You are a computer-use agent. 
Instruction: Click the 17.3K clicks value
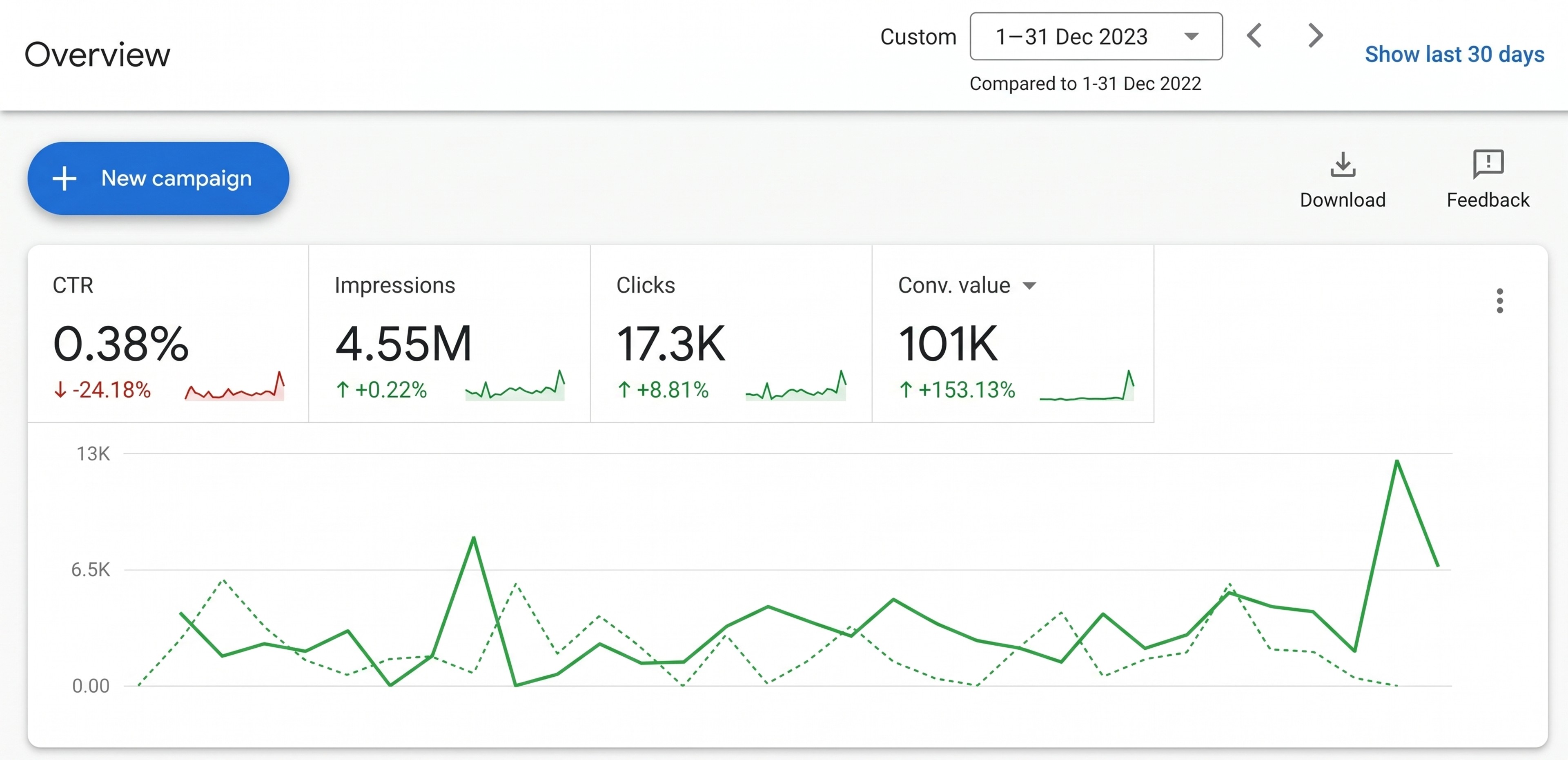click(671, 344)
